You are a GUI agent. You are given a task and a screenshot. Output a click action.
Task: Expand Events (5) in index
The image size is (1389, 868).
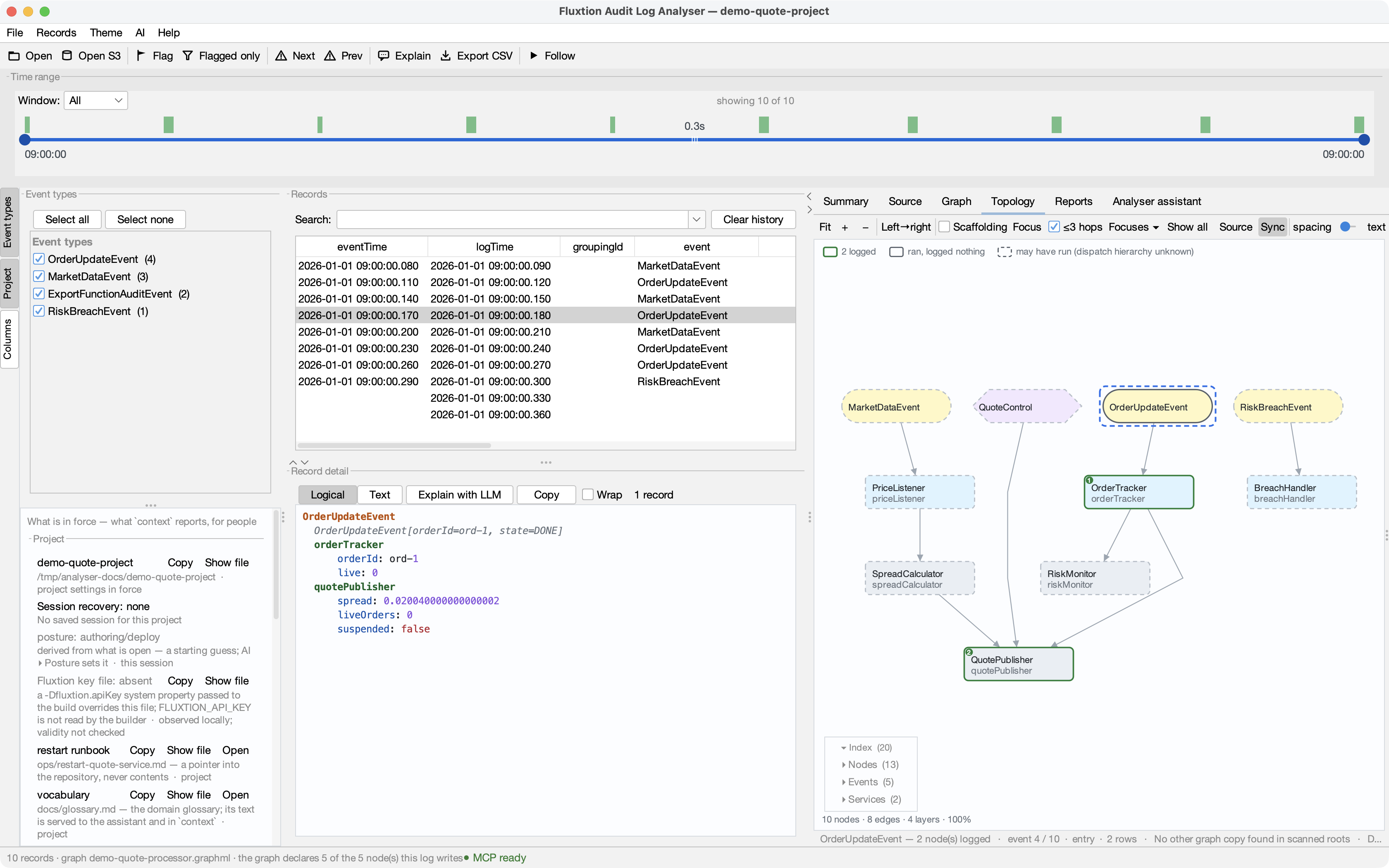pyautogui.click(x=843, y=782)
